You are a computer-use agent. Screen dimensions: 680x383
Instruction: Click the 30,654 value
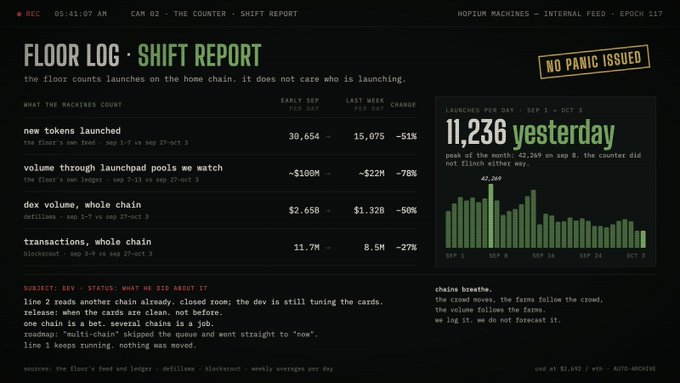304,136
